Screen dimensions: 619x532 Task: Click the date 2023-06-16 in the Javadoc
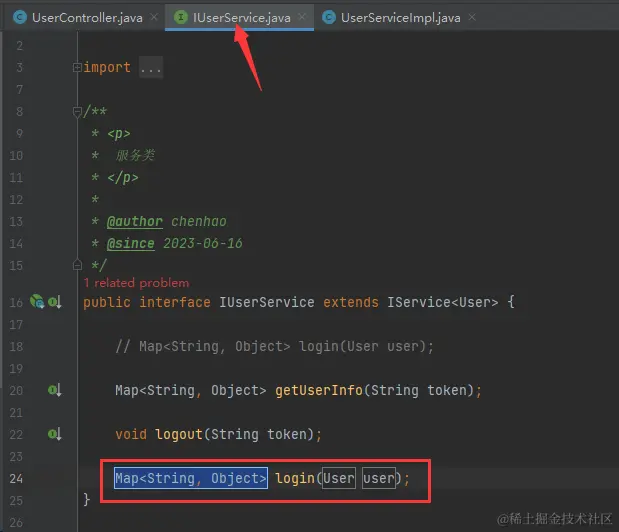click(x=203, y=244)
